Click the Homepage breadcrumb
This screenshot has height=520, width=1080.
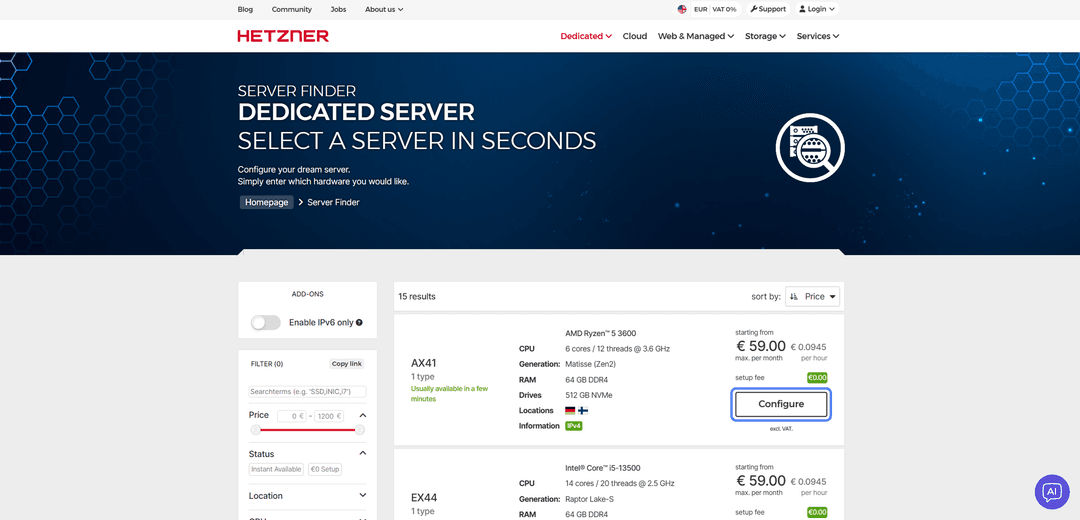click(267, 202)
